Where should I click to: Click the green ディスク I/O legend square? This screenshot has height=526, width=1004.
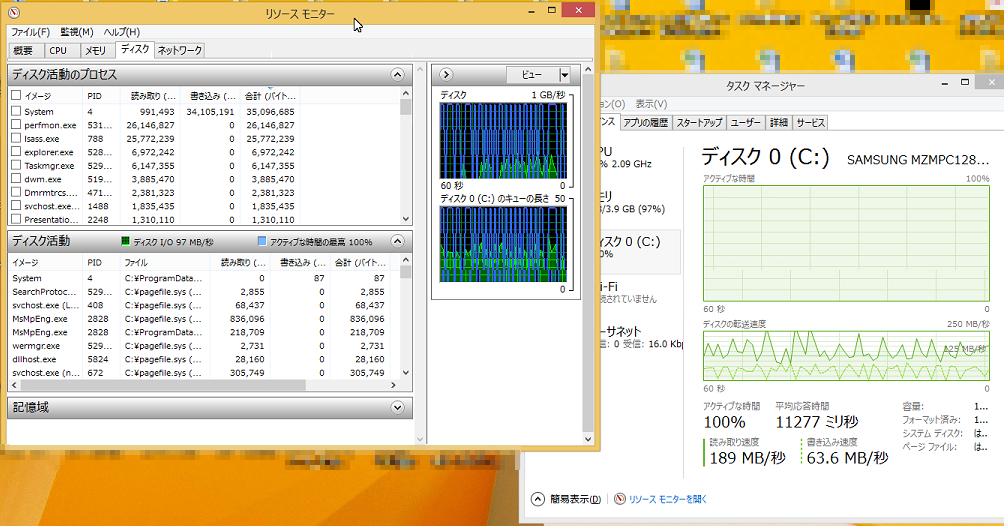coord(126,242)
